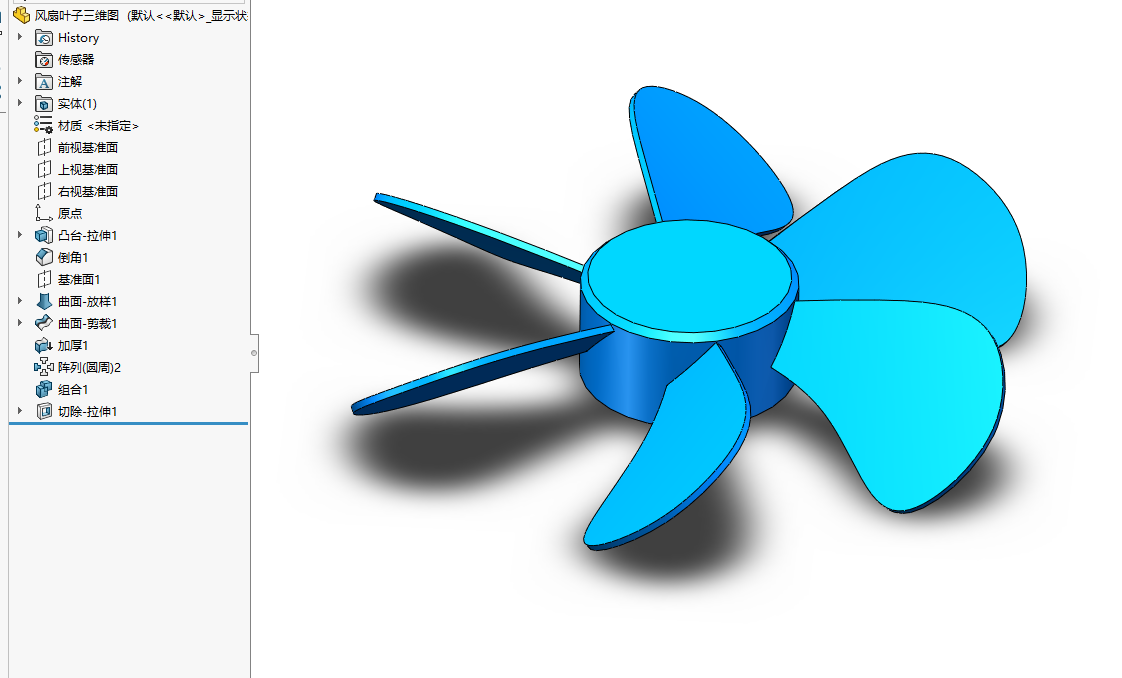Click the 凸台-拉伸1 boss extrude icon
Viewport: 1122px width, 678px height.
pyautogui.click(x=44, y=235)
